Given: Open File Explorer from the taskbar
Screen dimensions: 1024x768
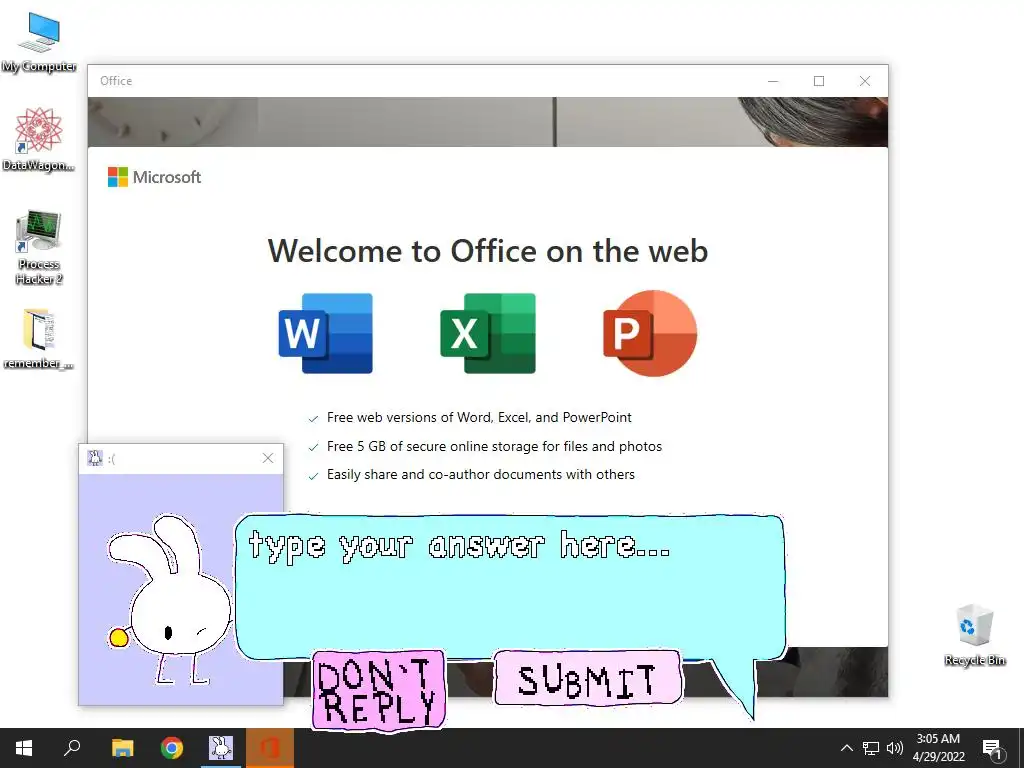Looking at the screenshot, I should 122,748.
